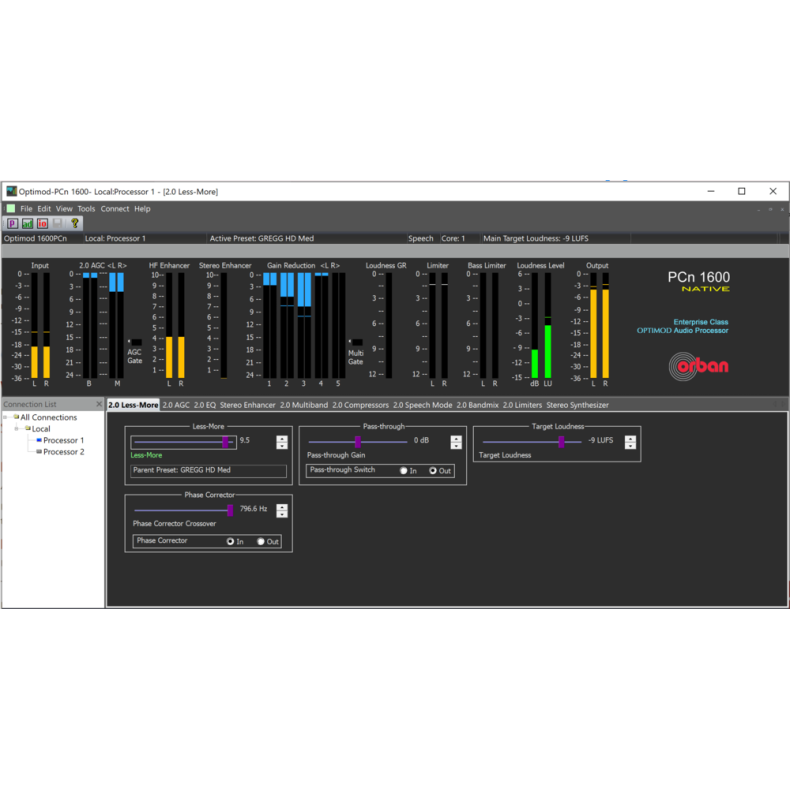Click the Local folder icon in connection tree
Viewport: 790px width, 790px height.
28,428
